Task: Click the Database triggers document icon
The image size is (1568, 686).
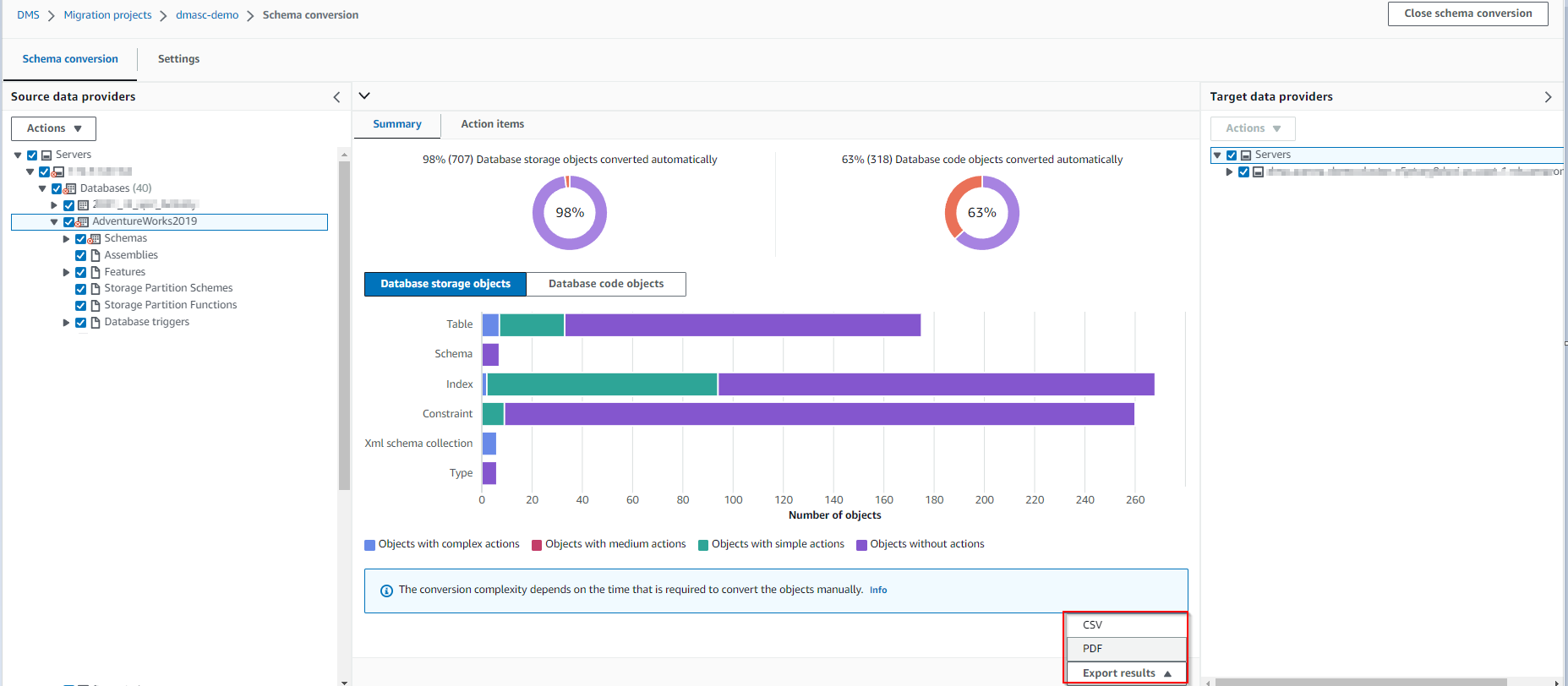Action: [x=96, y=322]
